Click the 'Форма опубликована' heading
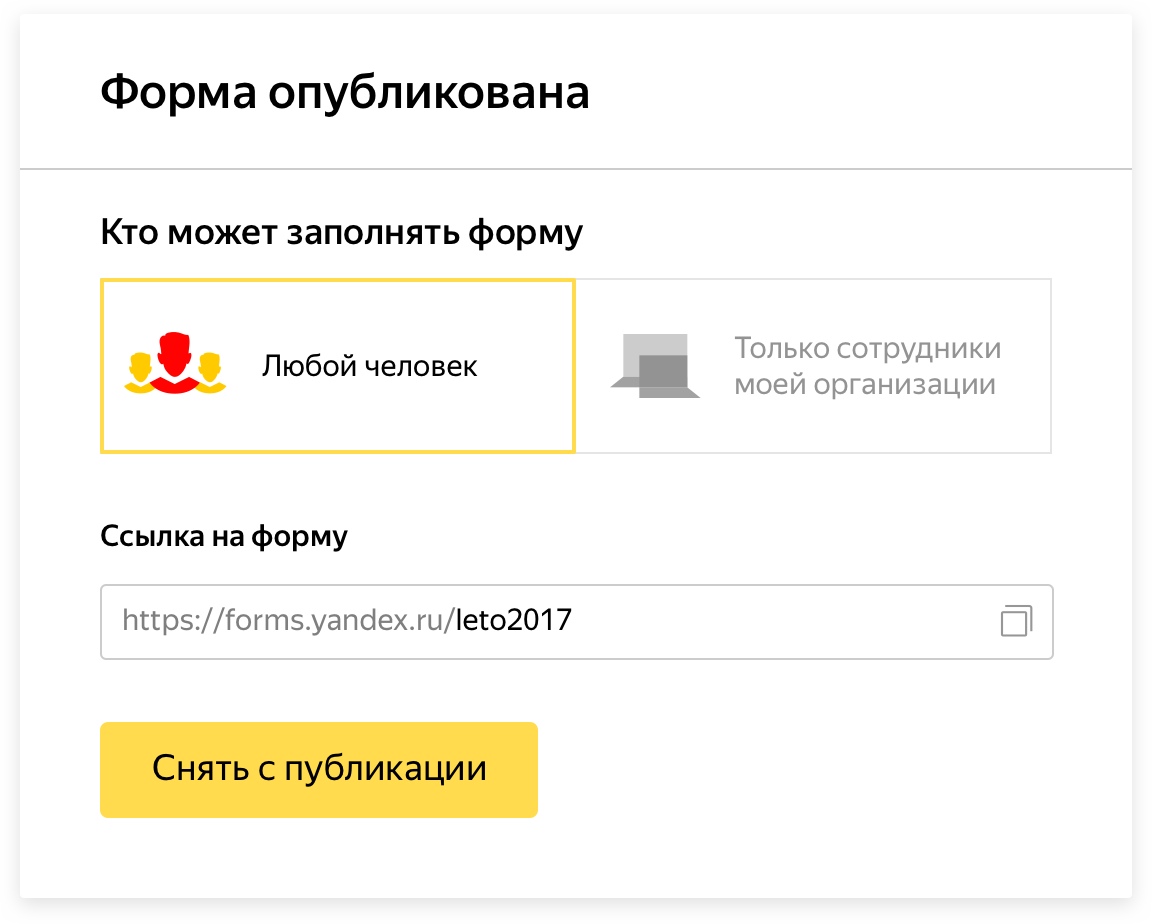The width and height of the screenshot is (1152, 924). tap(345, 93)
